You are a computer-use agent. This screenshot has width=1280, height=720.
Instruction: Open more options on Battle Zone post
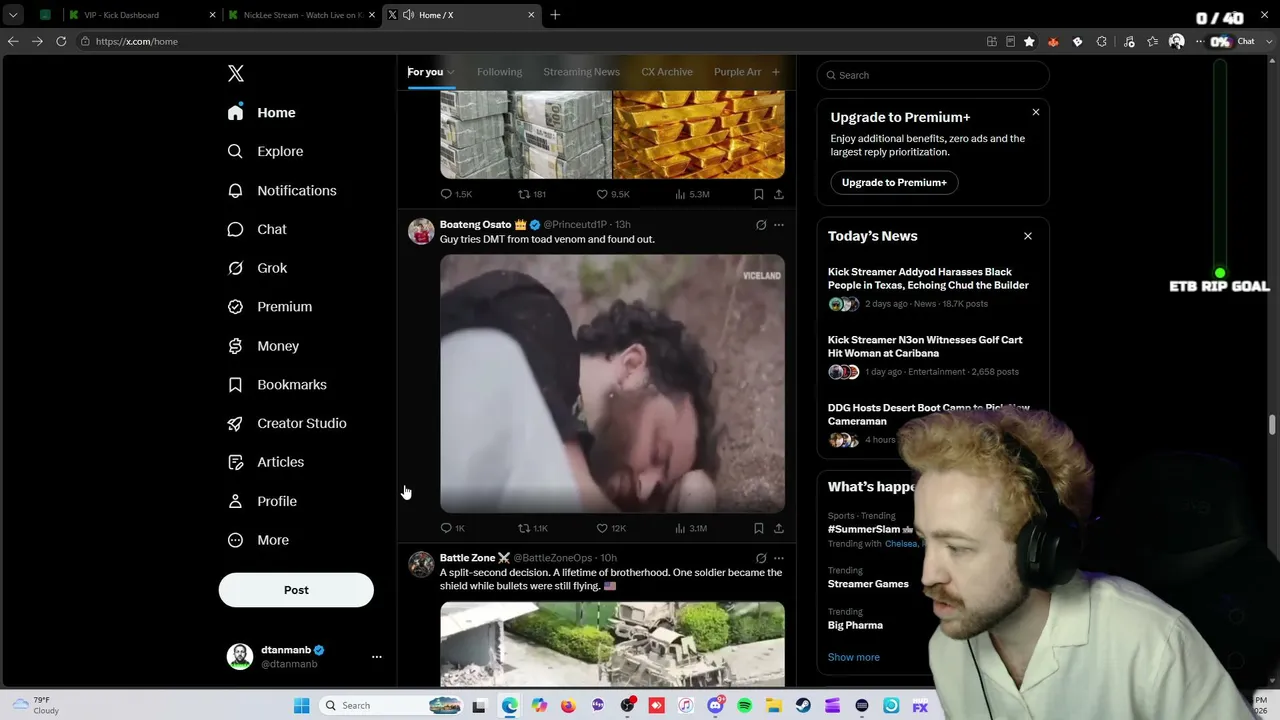(779, 558)
